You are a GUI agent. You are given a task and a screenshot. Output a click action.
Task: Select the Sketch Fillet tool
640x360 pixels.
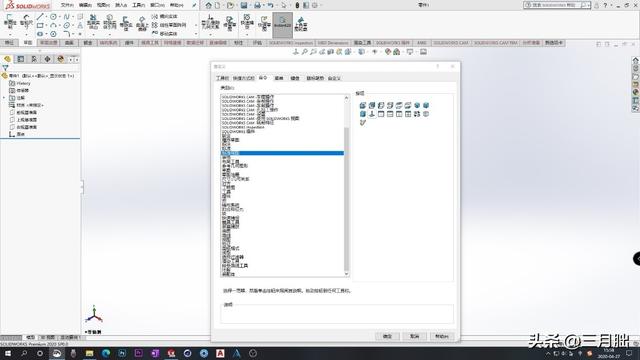(x=67, y=34)
